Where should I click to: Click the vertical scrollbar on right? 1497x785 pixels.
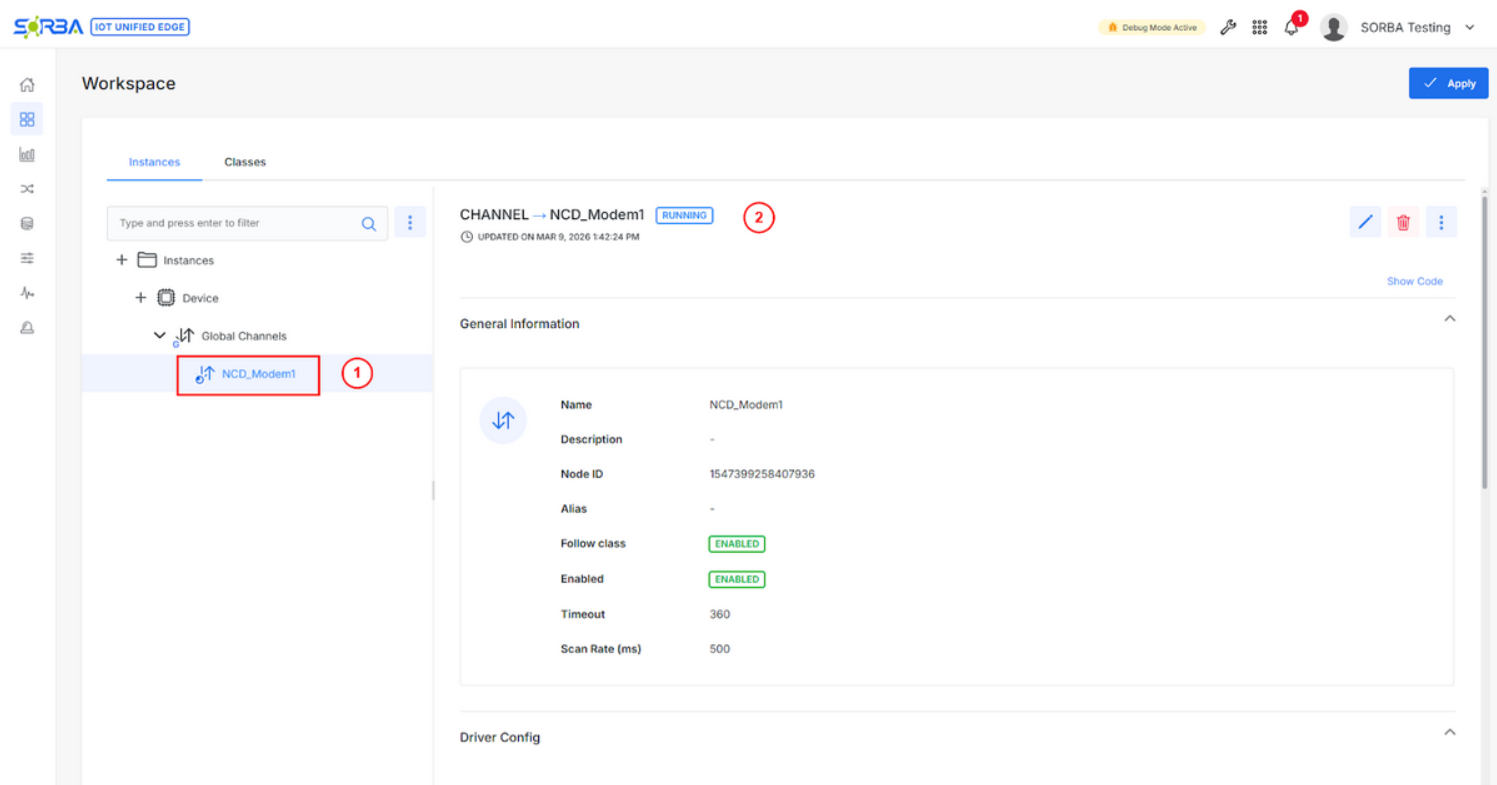1484,340
